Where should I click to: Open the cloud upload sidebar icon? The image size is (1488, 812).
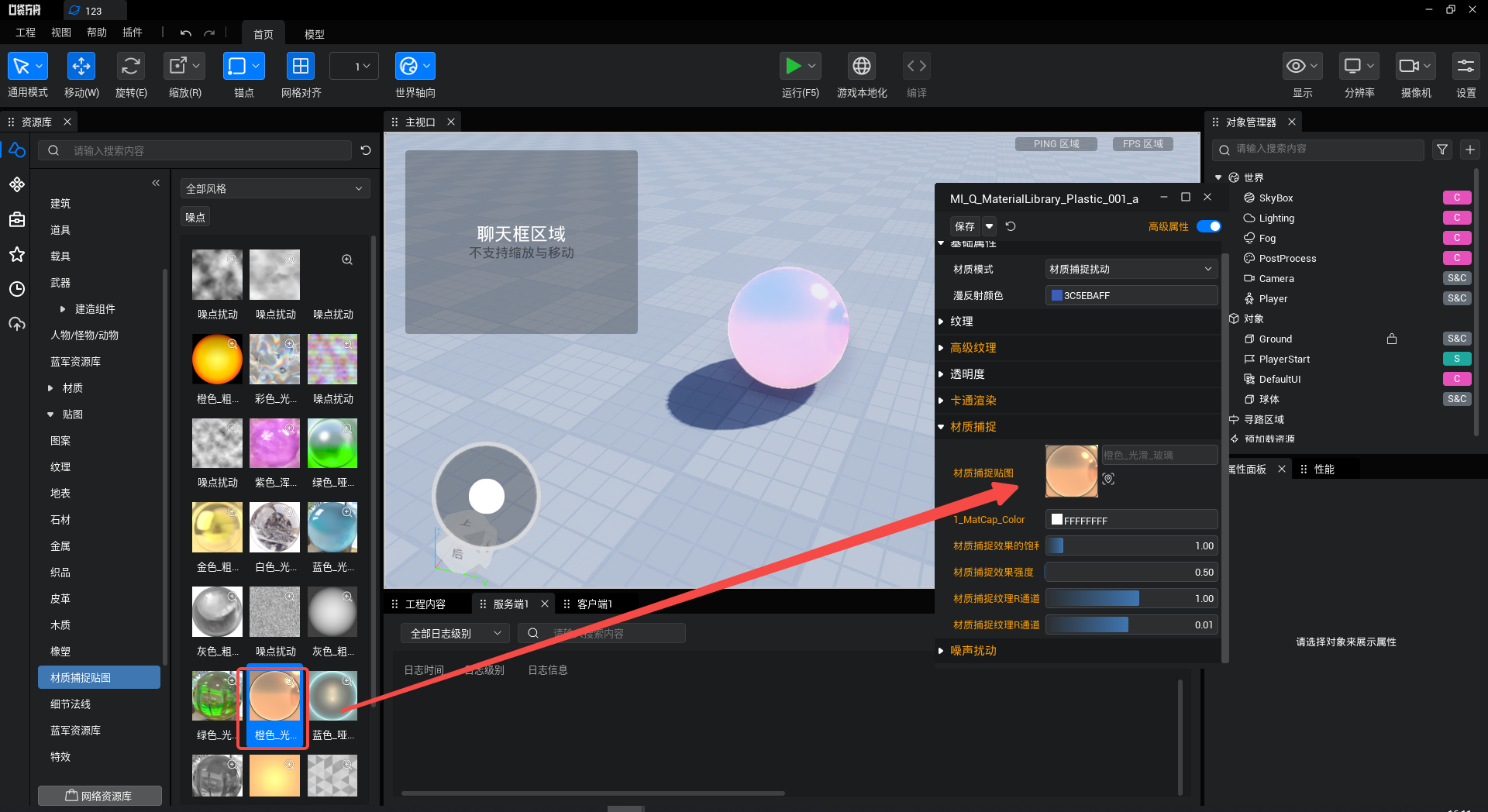tap(17, 324)
